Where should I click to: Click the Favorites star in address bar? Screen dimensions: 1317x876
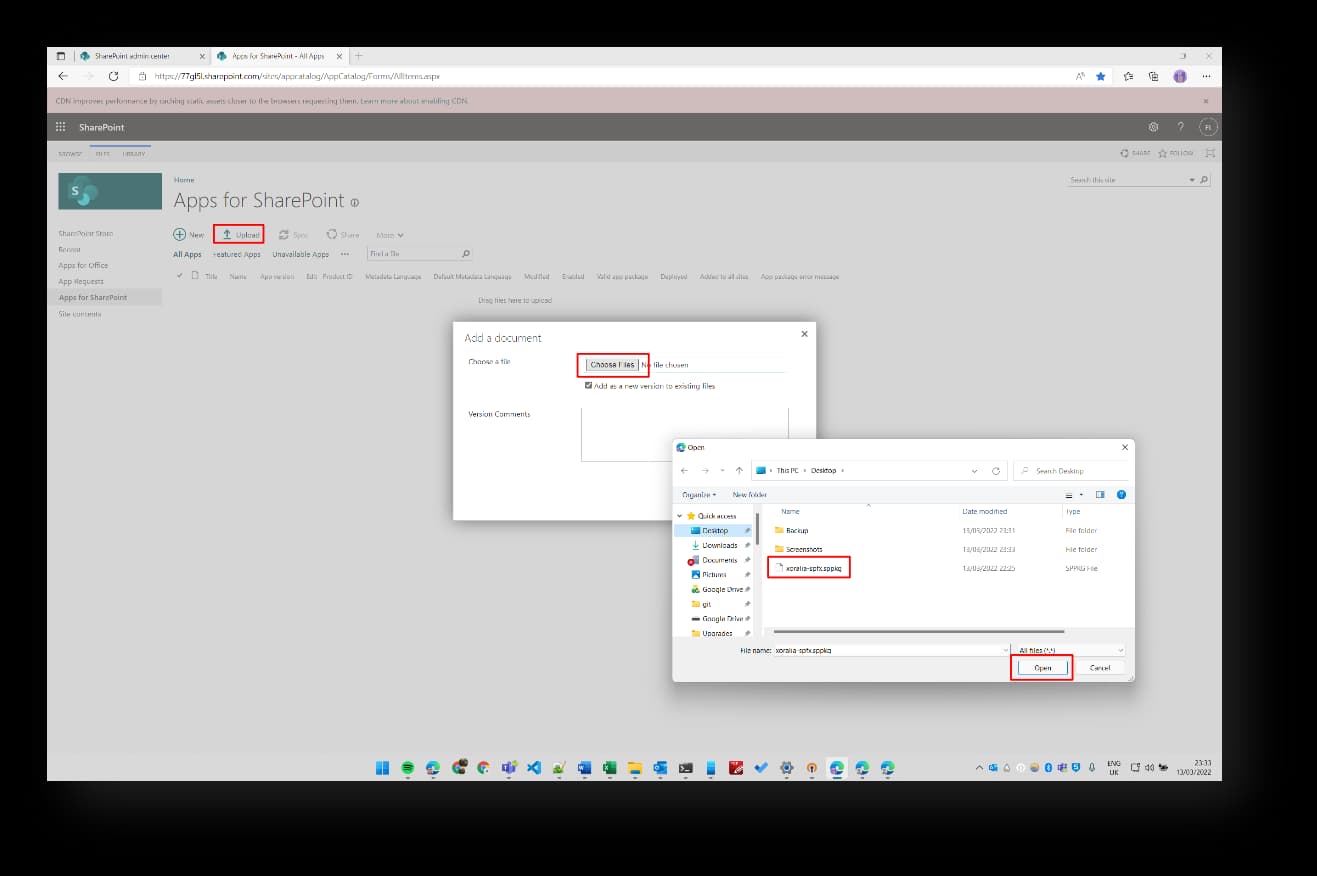pos(1101,76)
